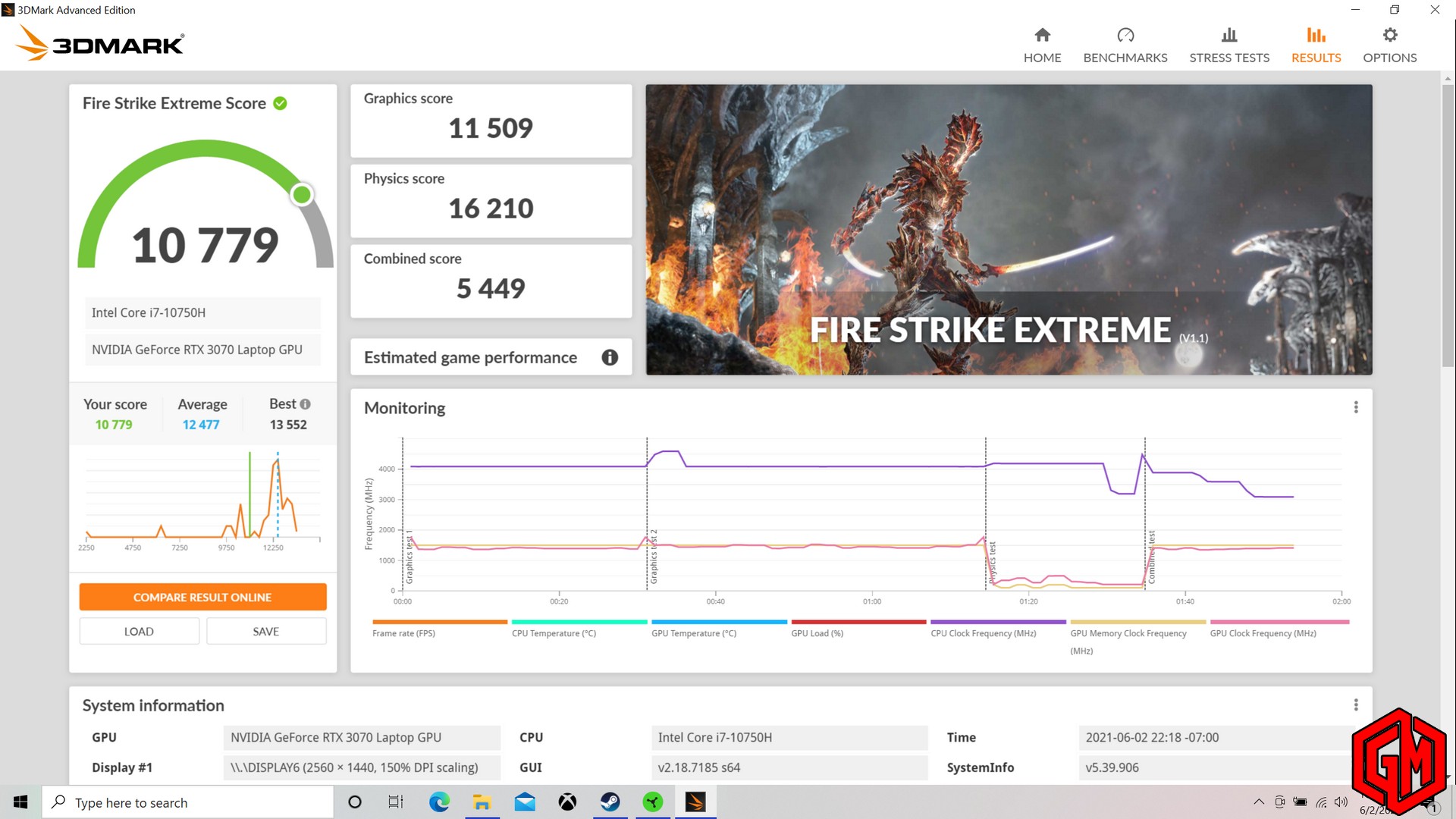Click the Stress Tests chart icon
Screen dimensions: 1456x819
tap(1229, 35)
